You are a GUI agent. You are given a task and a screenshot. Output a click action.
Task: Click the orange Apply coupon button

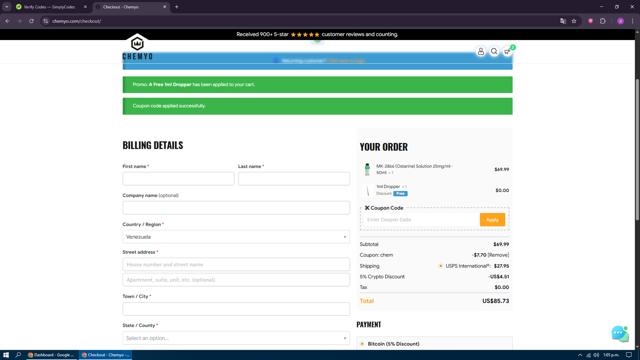coord(492,220)
